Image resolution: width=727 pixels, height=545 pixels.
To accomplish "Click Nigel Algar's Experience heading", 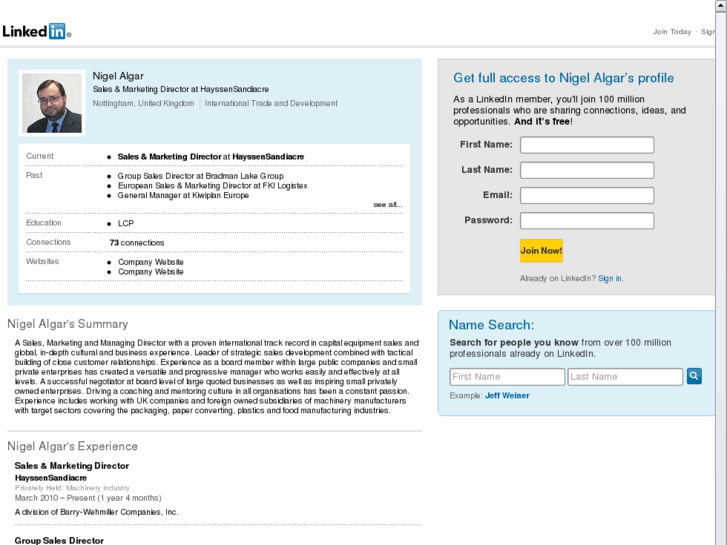I will tap(72, 446).
